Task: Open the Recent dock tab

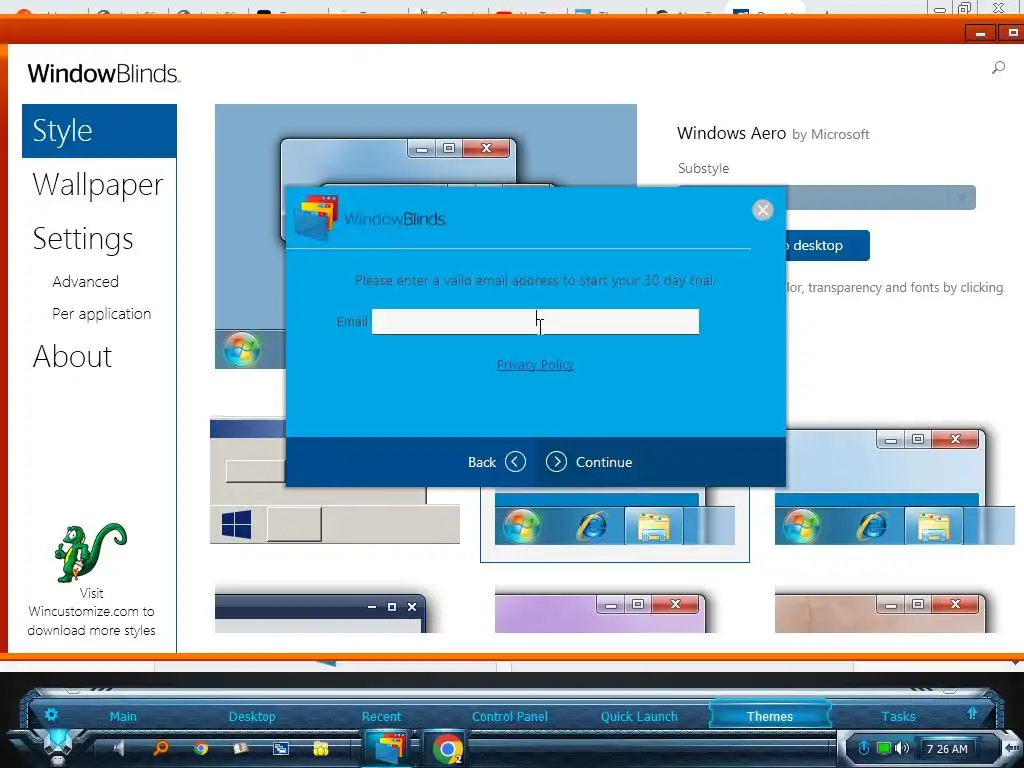Action: (381, 716)
